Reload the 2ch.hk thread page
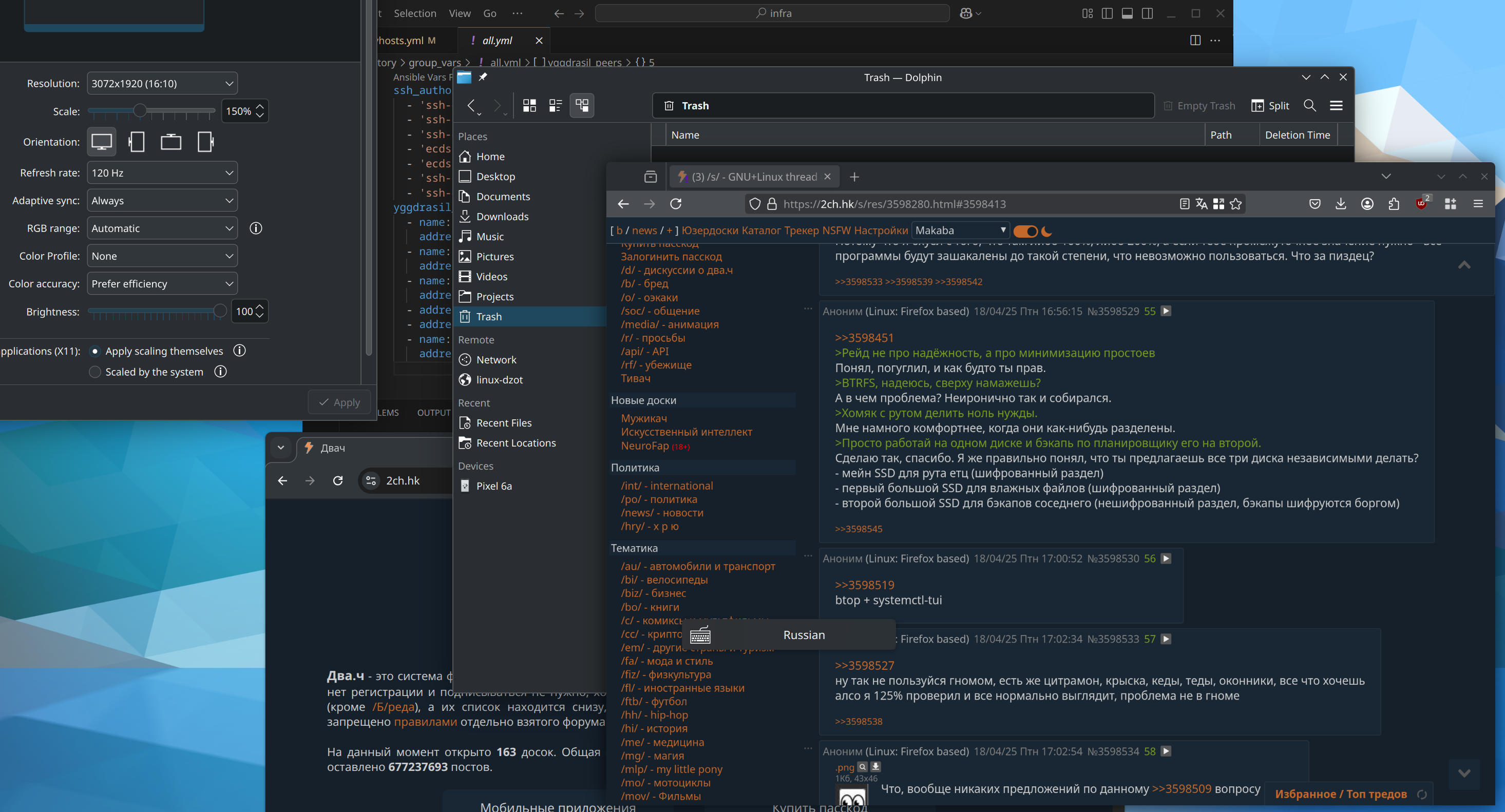Image resolution: width=1505 pixels, height=812 pixels. click(x=676, y=204)
